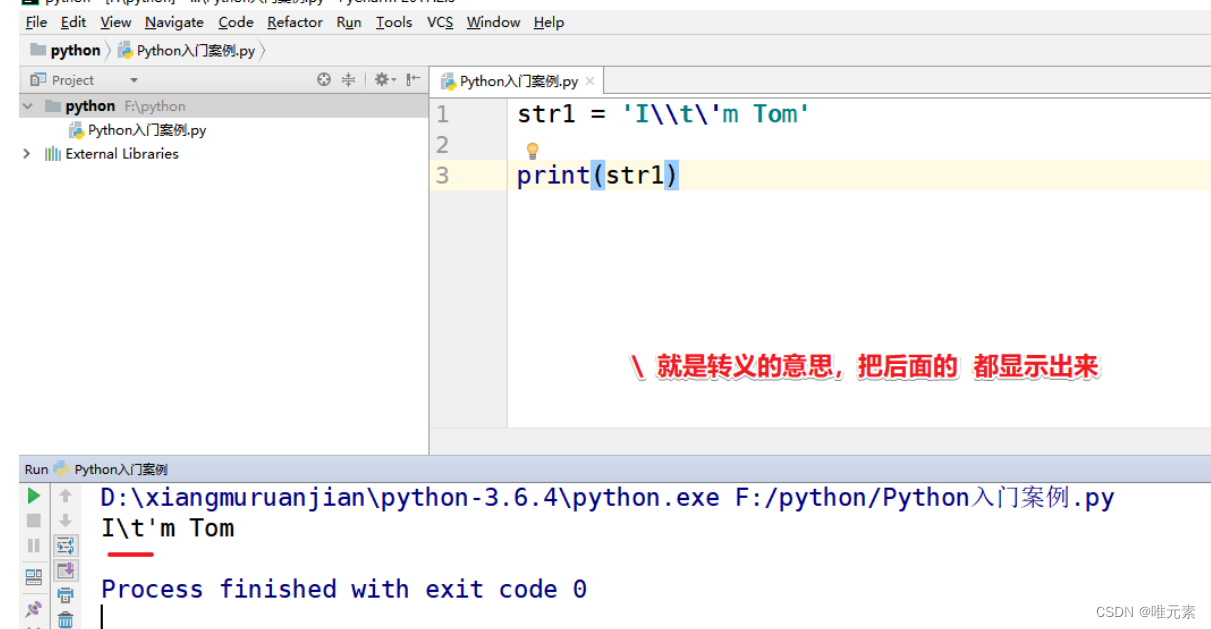
Task: Toggle soft-wrap in Run console
Action: click(65, 545)
